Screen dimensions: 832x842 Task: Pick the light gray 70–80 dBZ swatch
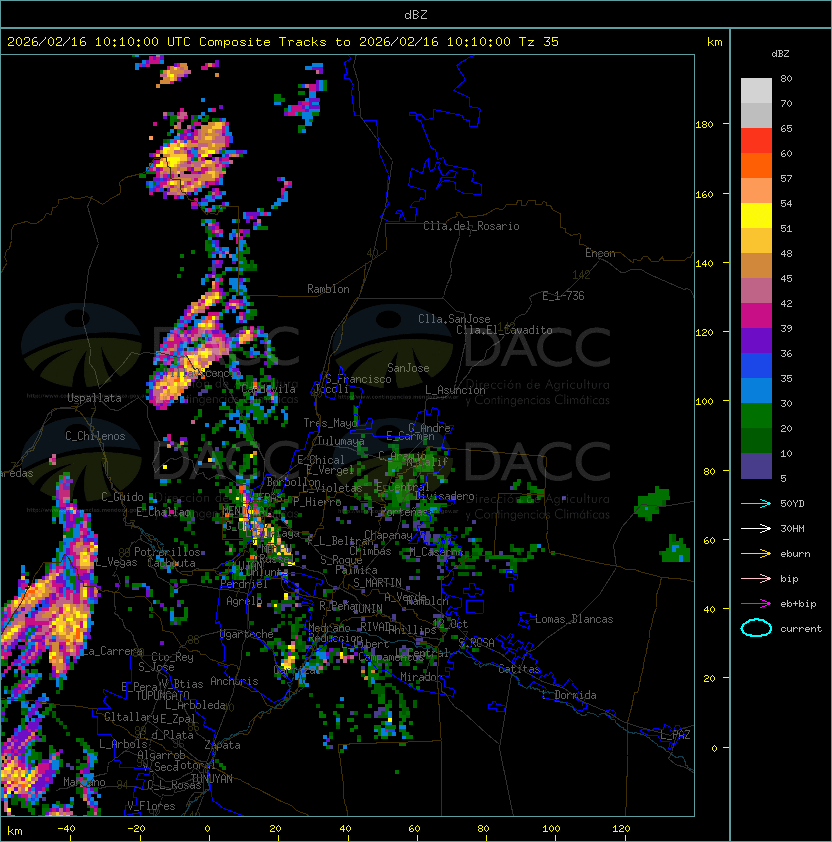coord(756,90)
